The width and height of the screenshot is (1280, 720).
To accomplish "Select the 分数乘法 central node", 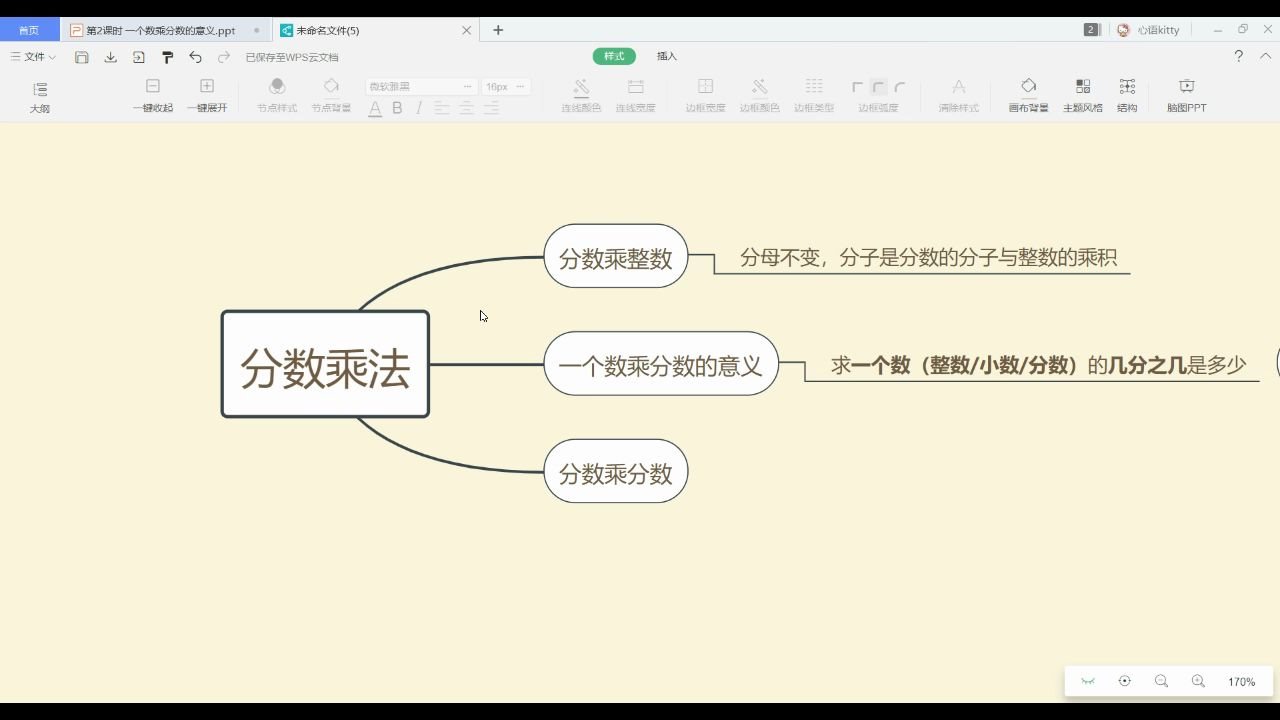I will (x=324, y=364).
